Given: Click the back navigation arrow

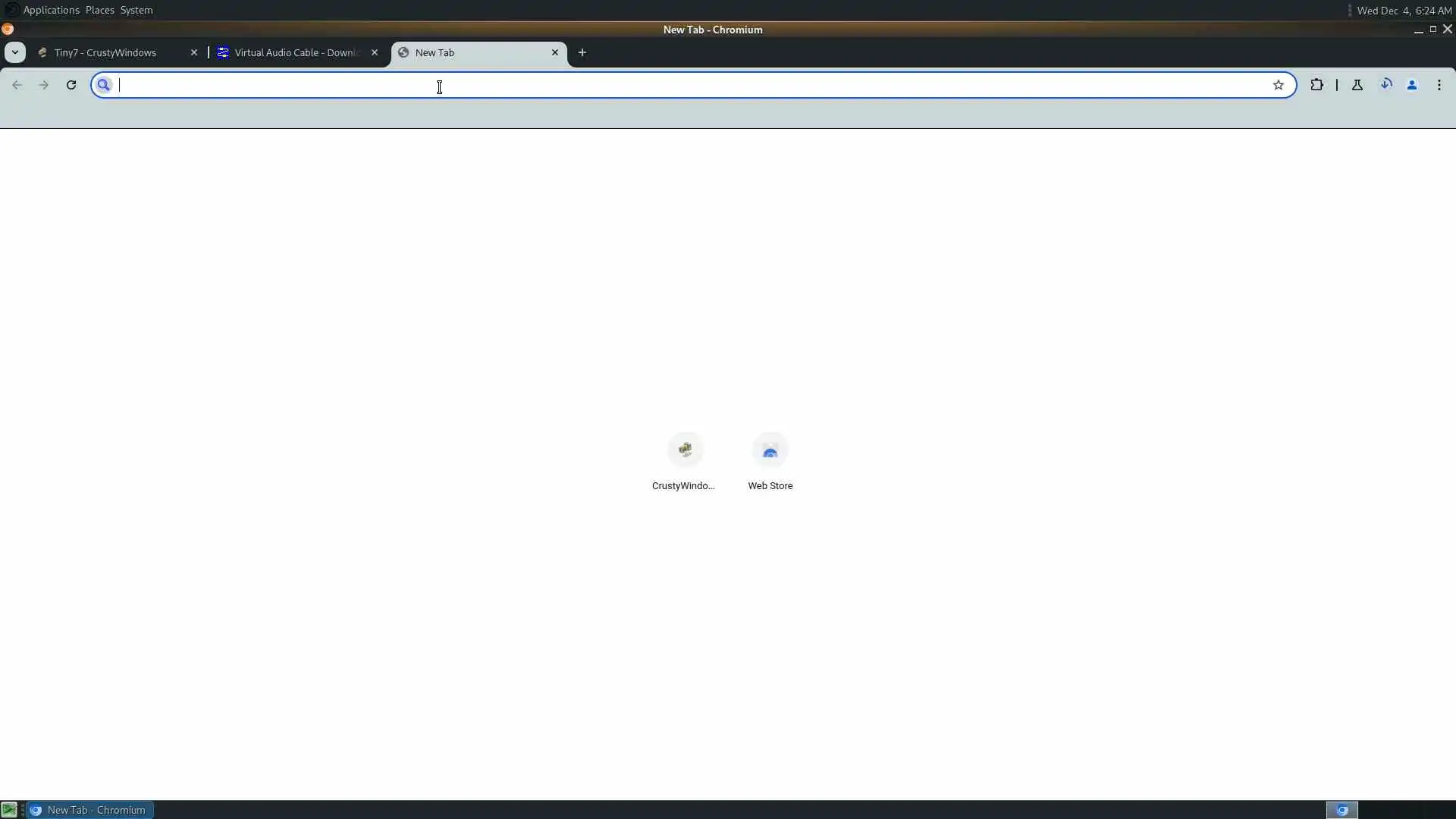Looking at the screenshot, I should 17,85.
